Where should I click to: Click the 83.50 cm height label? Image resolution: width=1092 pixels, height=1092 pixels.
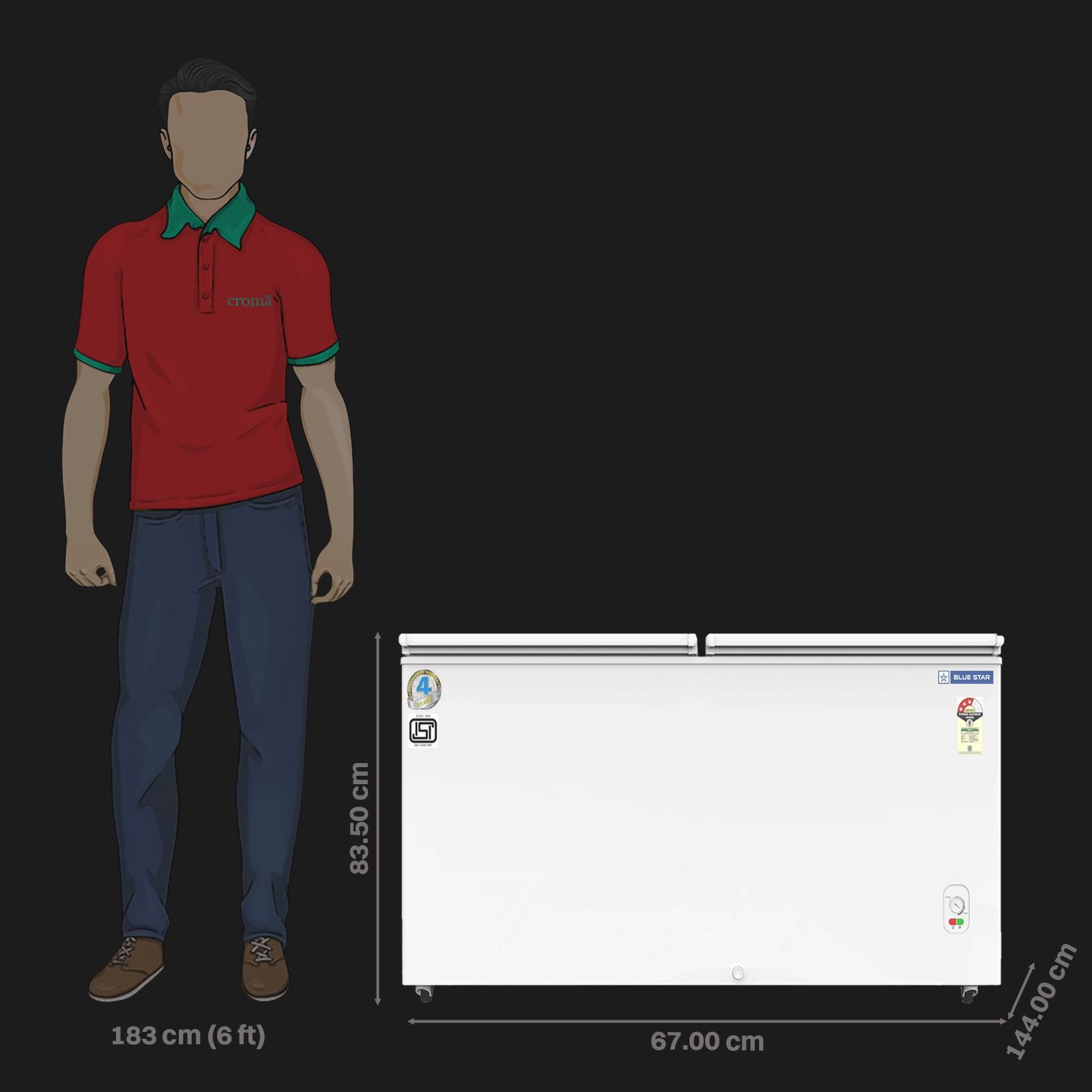click(x=359, y=818)
